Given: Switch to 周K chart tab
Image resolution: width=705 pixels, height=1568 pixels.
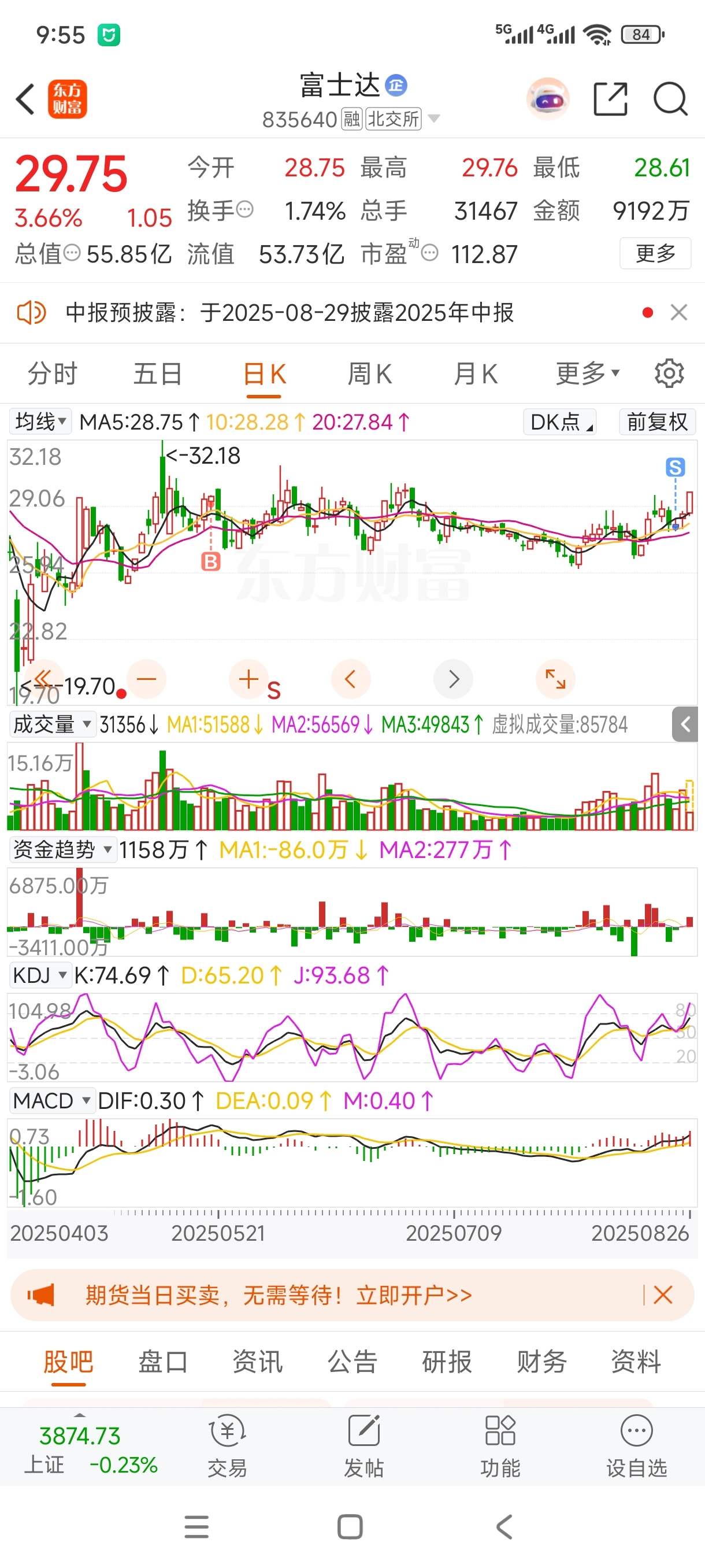Looking at the screenshot, I should pos(369,373).
